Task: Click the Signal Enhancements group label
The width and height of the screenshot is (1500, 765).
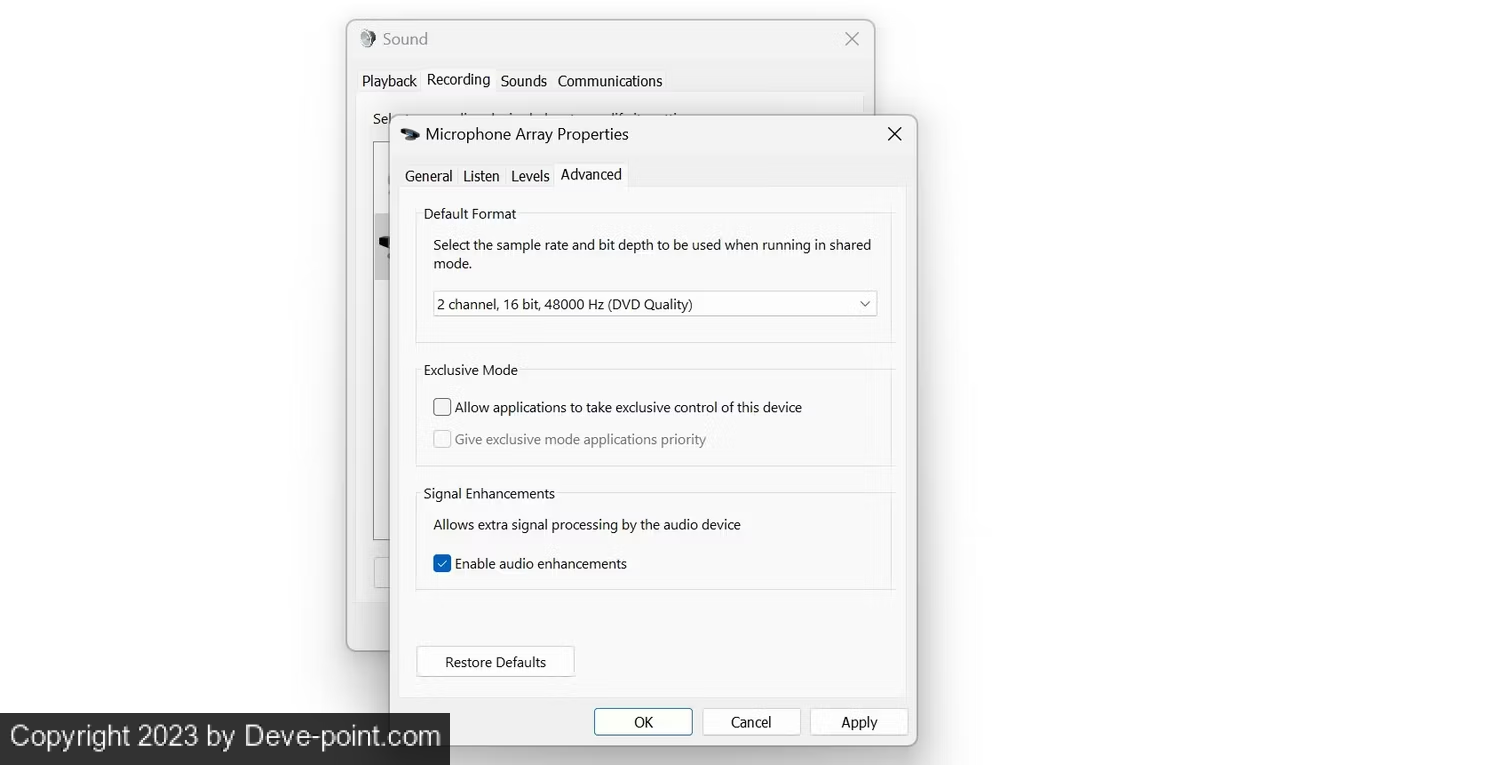Action: (x=489, y=493)
